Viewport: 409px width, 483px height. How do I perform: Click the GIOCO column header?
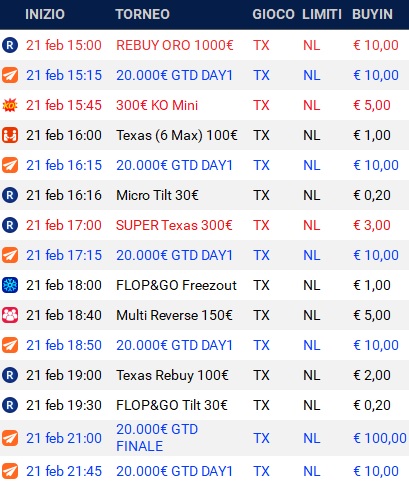click(273, 14)
